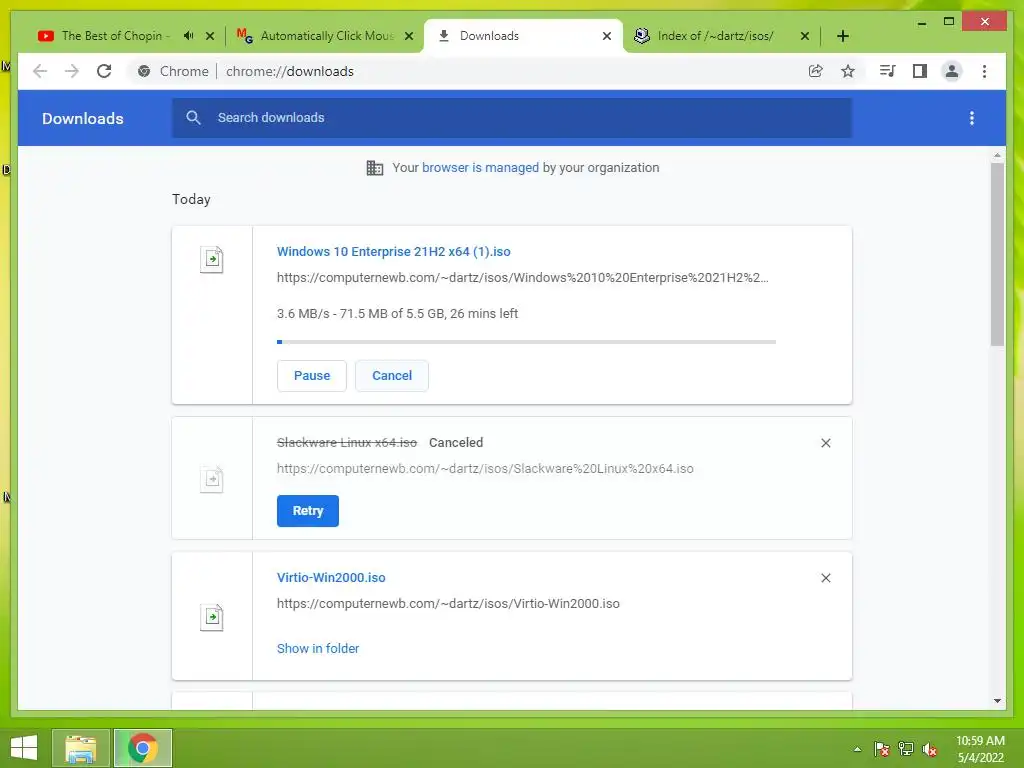Close the Downloads tab

tap(607, 36)
